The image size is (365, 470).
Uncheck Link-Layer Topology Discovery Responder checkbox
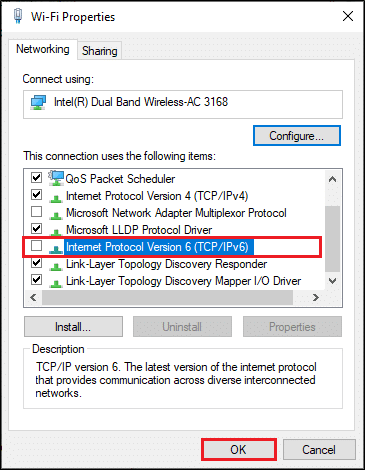(x=36, y=263)
